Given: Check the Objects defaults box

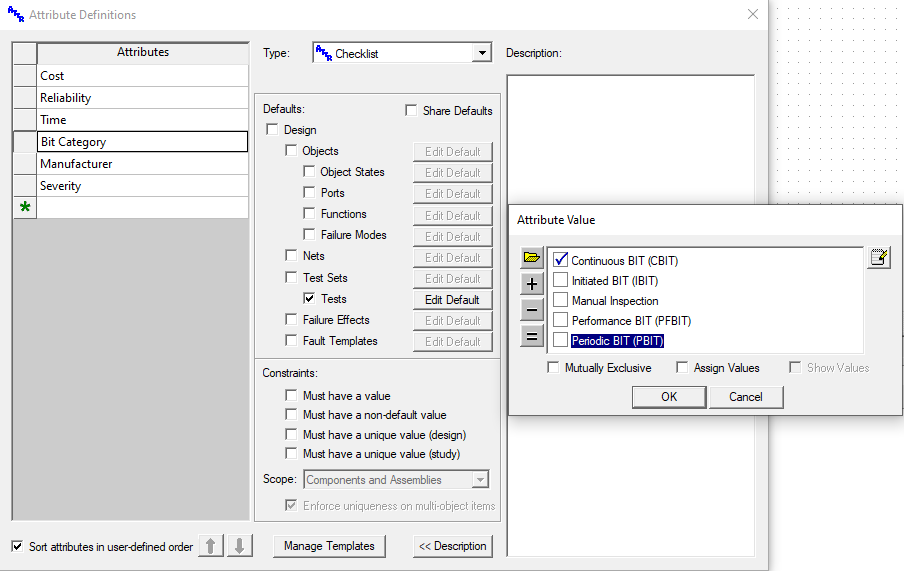Looking at the screenshot, I should coord(291,151).
